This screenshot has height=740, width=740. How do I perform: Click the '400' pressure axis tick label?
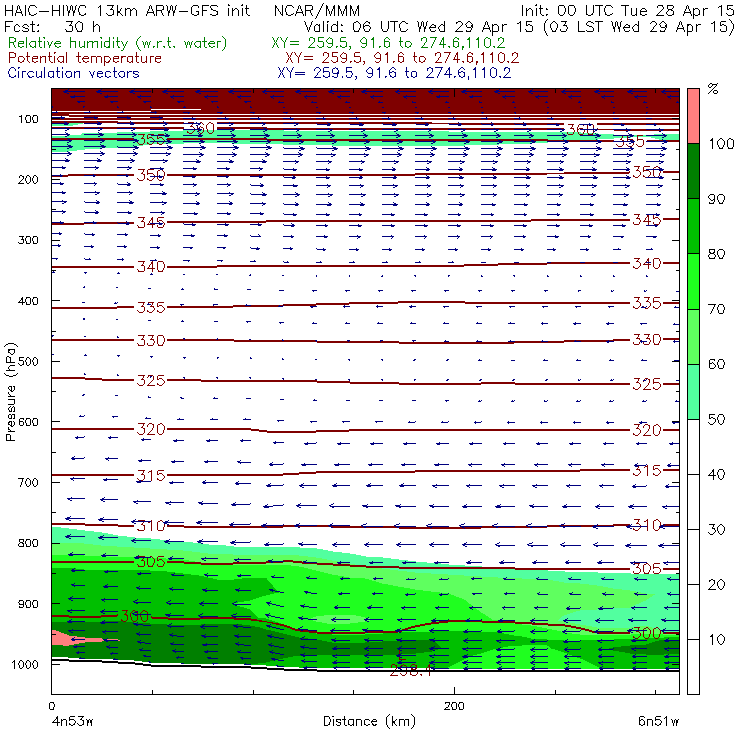tap(28, 301)
